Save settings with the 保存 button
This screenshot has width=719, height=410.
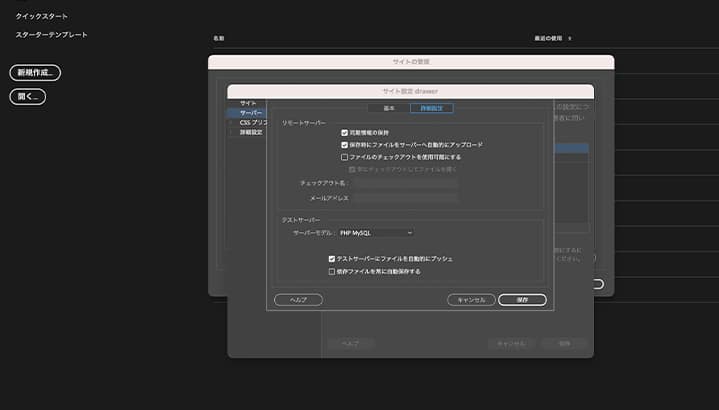click(521, 299)
